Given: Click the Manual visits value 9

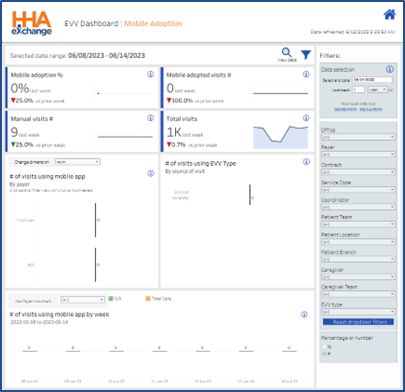Looking at the screenshot, I should coord(14,132).
